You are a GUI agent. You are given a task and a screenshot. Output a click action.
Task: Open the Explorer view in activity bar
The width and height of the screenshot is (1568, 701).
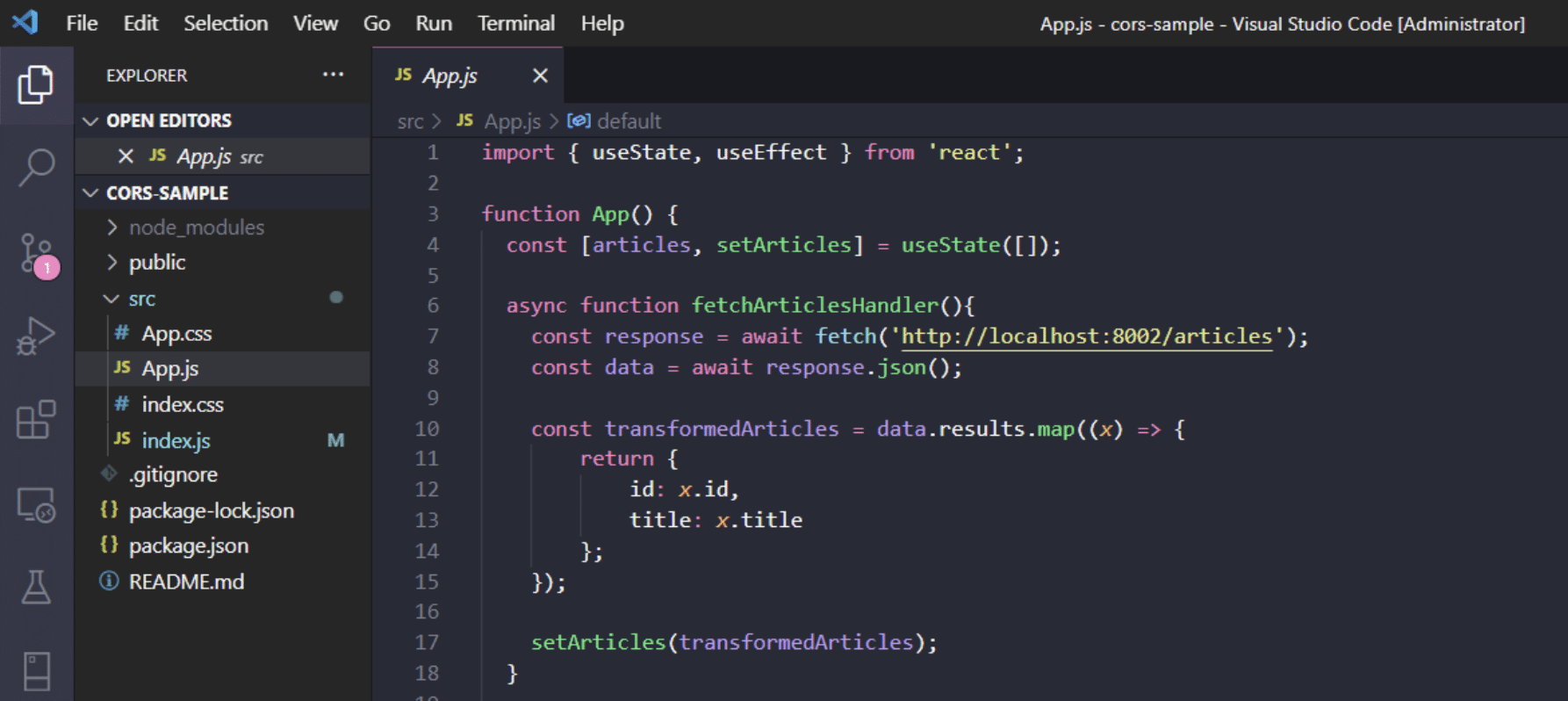coord(36,85)
